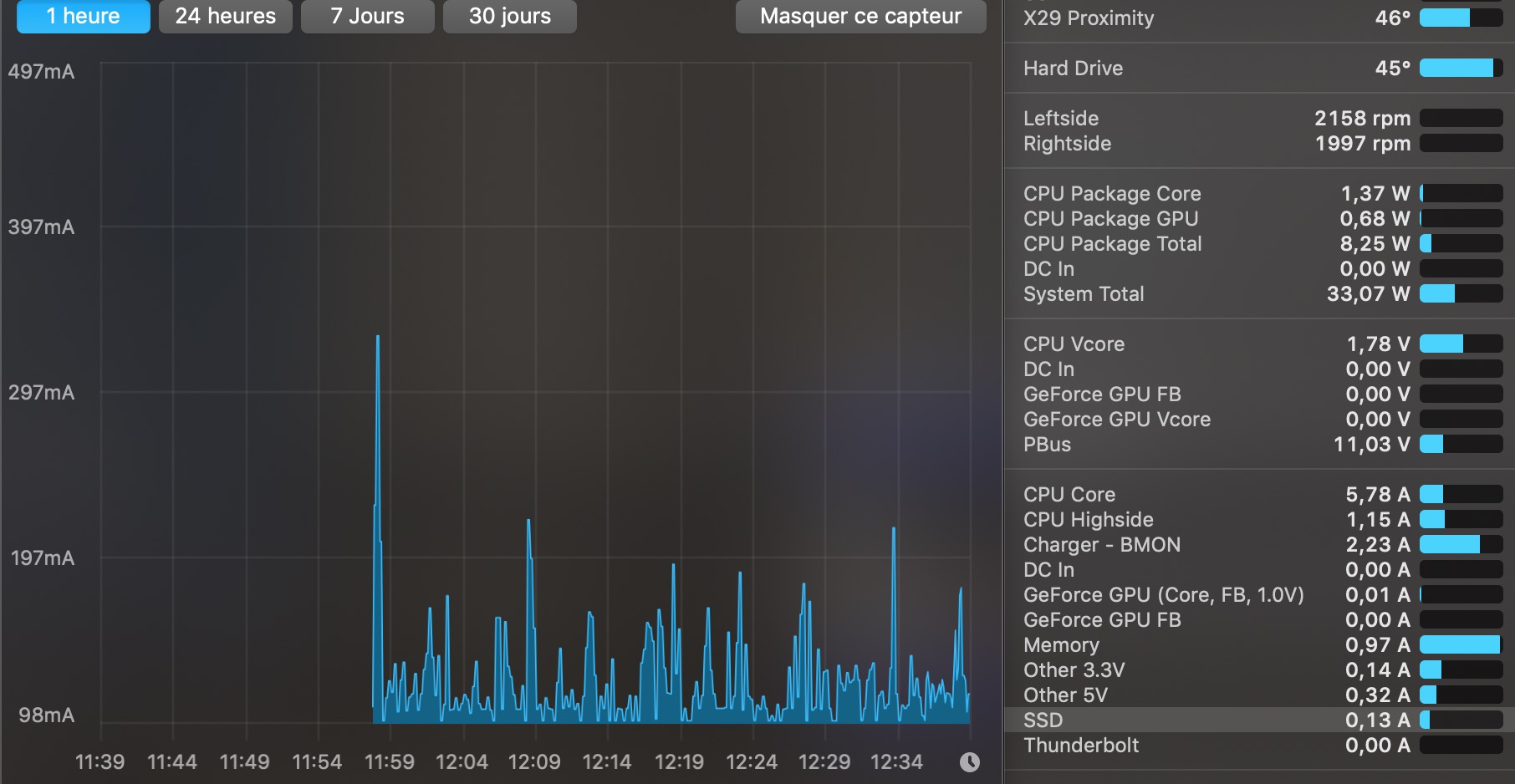The height and width of the screenshot is (784, 1515).
Task: Select CPU Highside current row
Action: point(1259,519)
